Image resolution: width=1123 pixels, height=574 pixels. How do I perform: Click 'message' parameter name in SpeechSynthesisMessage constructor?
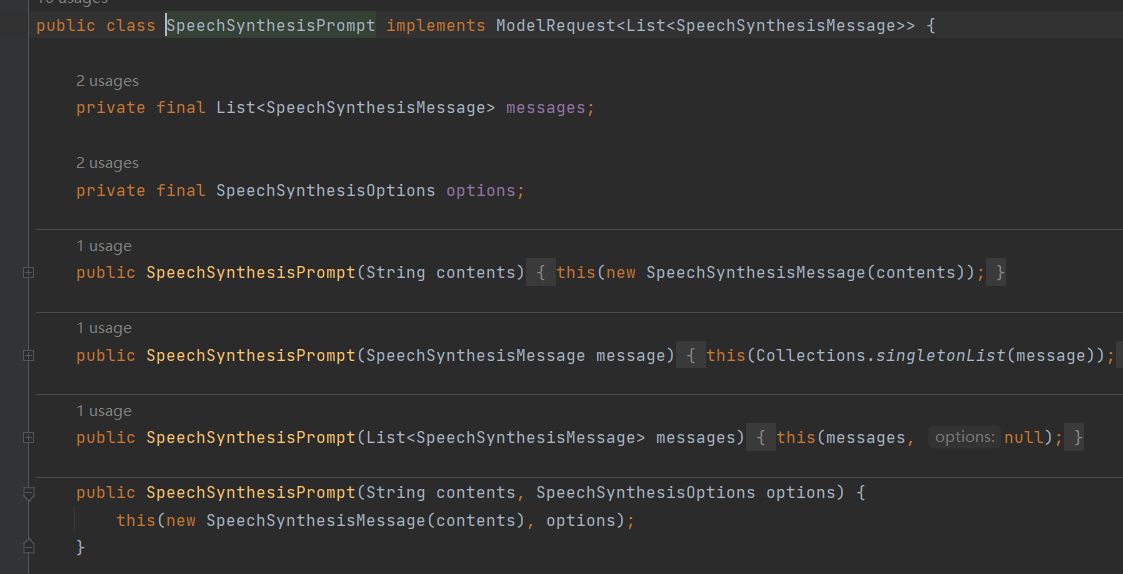pos(630,355)
